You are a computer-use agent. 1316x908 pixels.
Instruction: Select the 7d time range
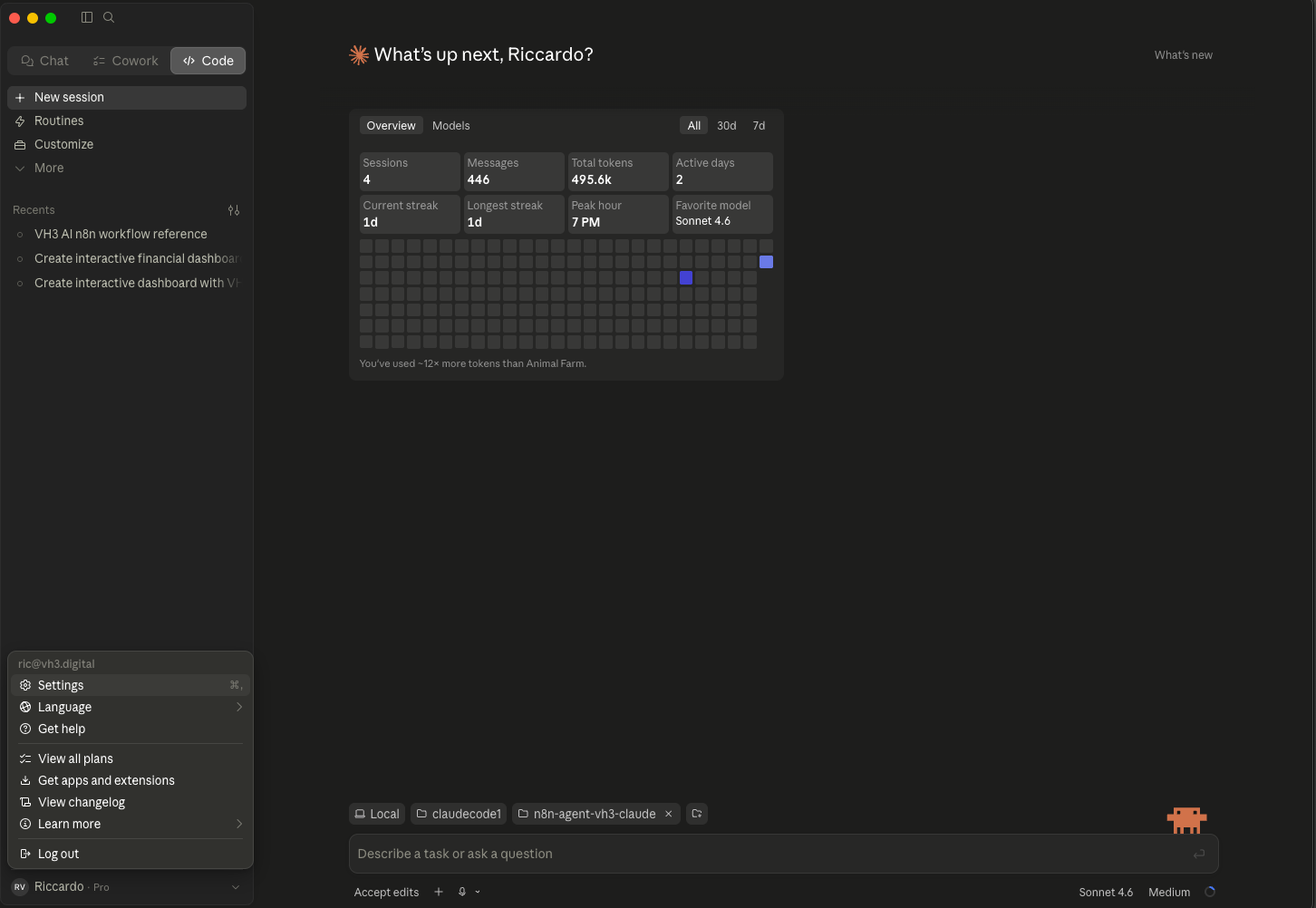click(759, 126)
